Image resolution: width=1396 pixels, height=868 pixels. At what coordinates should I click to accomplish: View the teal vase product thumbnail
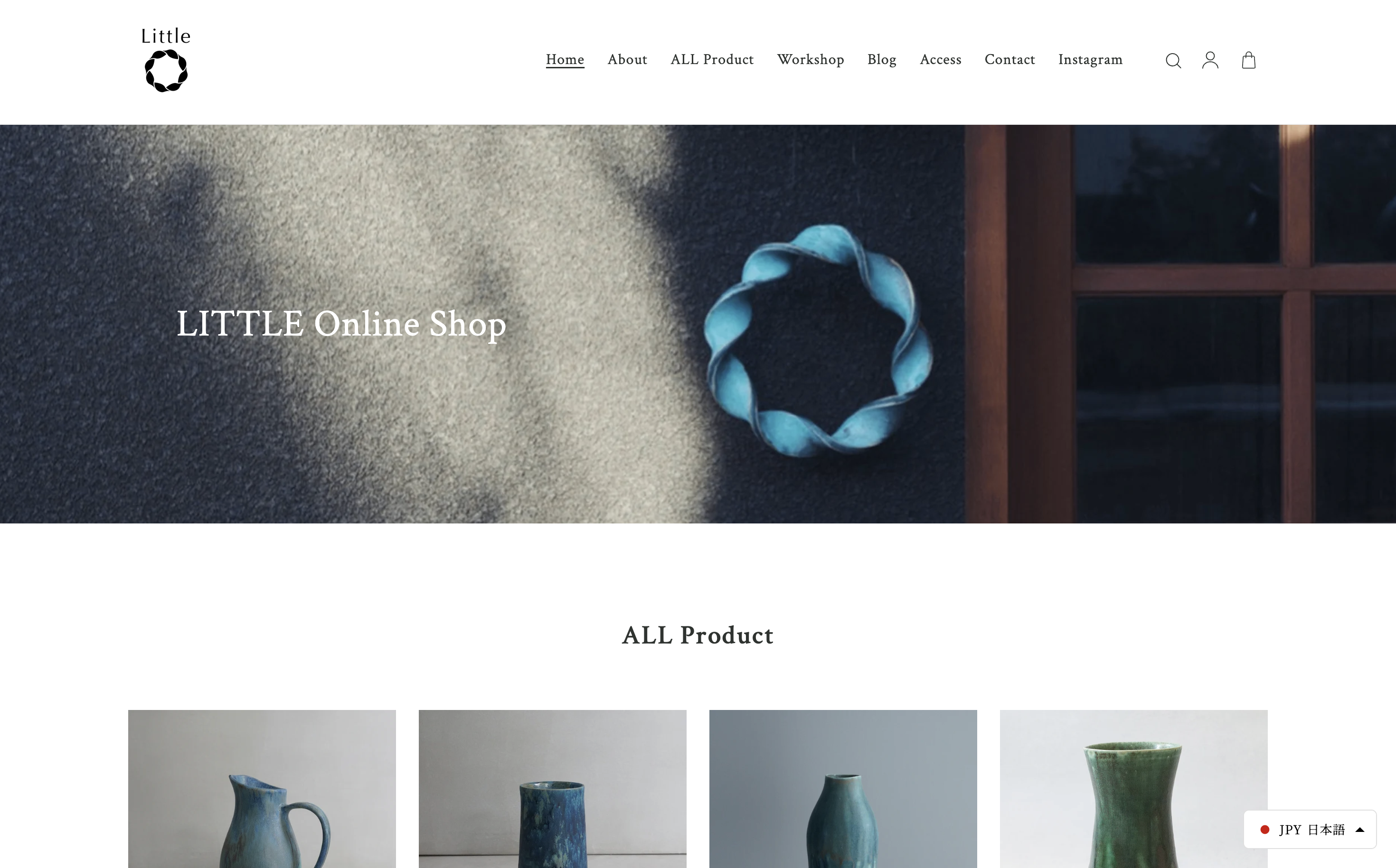[843, 789]
